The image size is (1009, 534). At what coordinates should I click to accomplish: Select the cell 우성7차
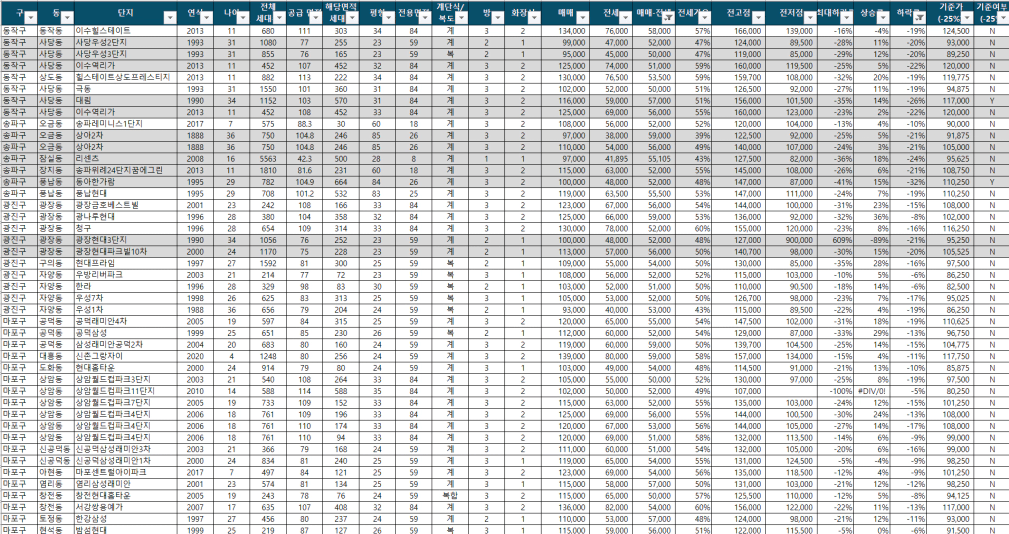pos(125,298)
